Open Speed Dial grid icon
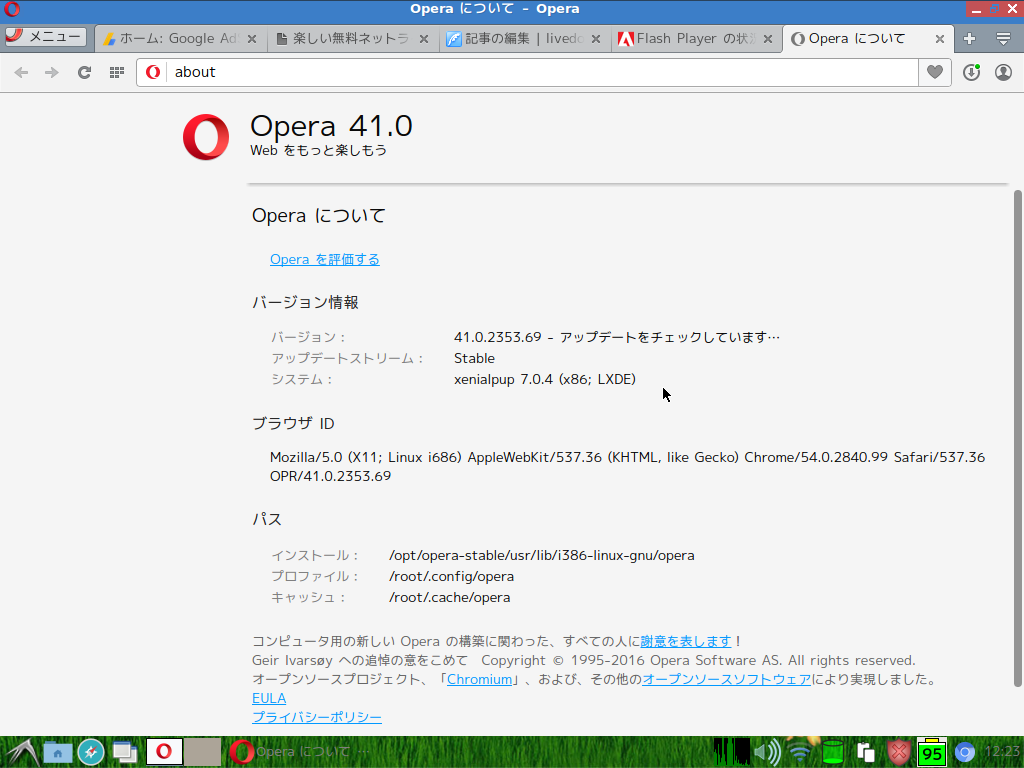 coord(117,72)
